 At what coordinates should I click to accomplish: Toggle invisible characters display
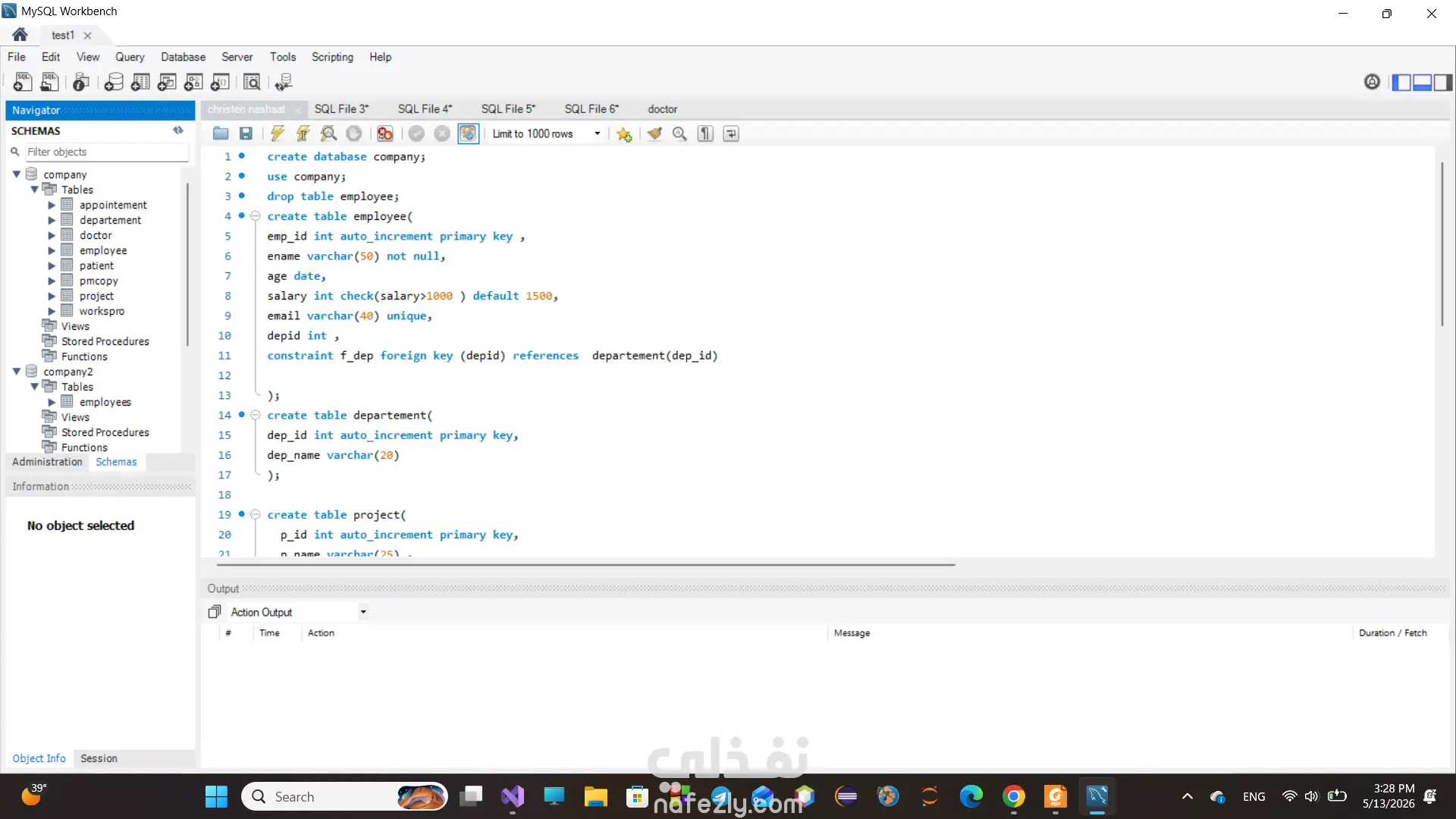pyautogui.click(x=705, y=134)
